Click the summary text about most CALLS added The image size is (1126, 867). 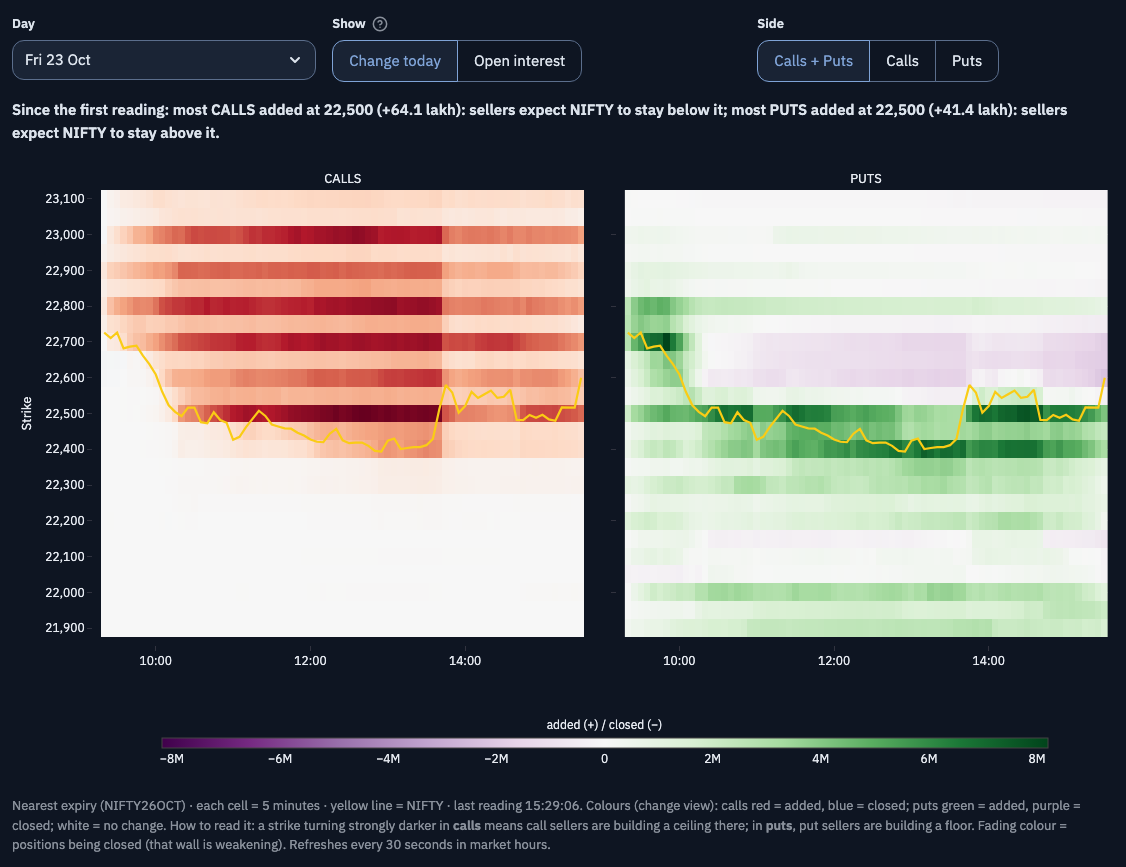click(x=539, y=121)
